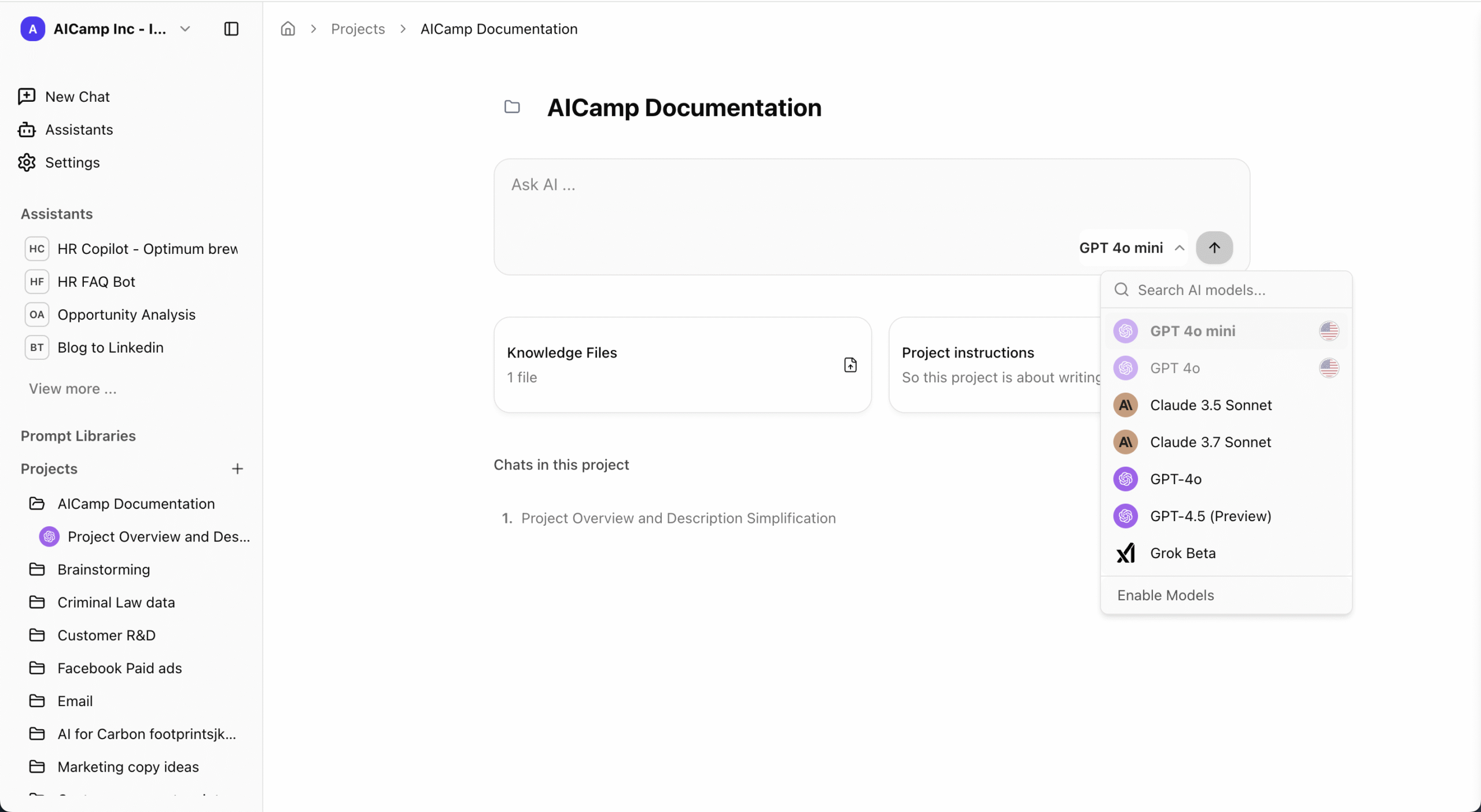
Task: Choose GPT-4.5 (Preview) model
Action: [x=1226, y=516]
